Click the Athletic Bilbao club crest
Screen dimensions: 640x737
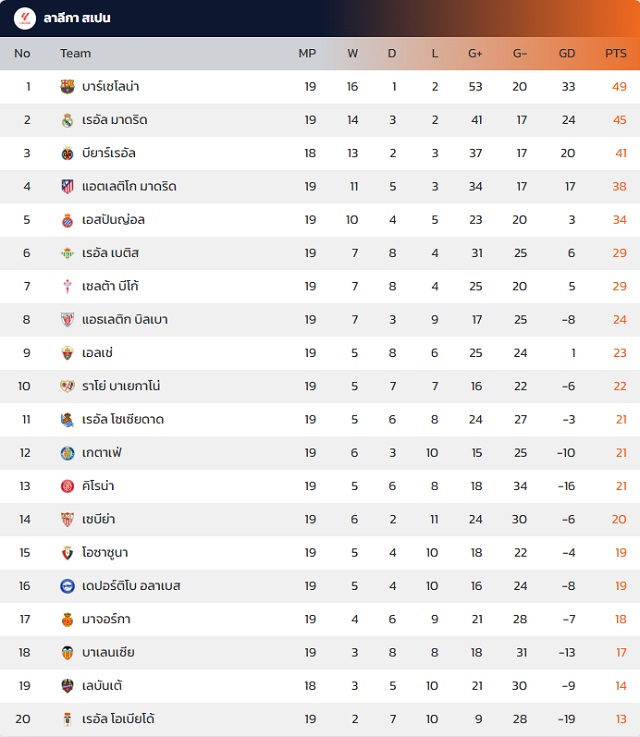67,320
